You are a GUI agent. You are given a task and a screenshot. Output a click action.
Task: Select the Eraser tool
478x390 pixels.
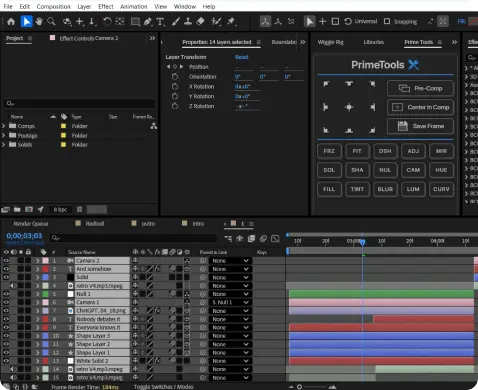tap(200, 22)
